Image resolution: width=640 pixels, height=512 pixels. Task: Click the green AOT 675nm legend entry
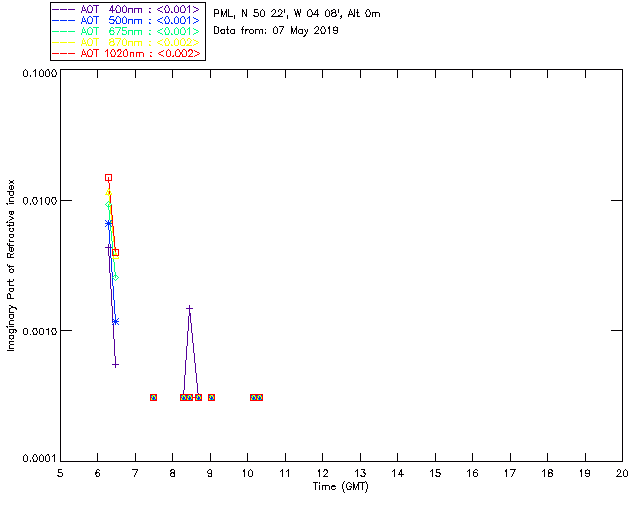click(126, 31)
